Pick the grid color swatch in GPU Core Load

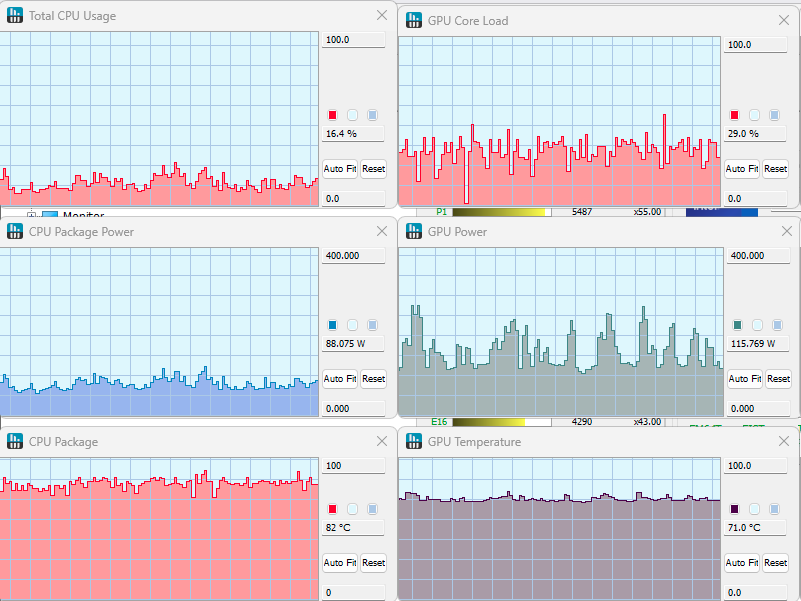click(x=774, y=115)
